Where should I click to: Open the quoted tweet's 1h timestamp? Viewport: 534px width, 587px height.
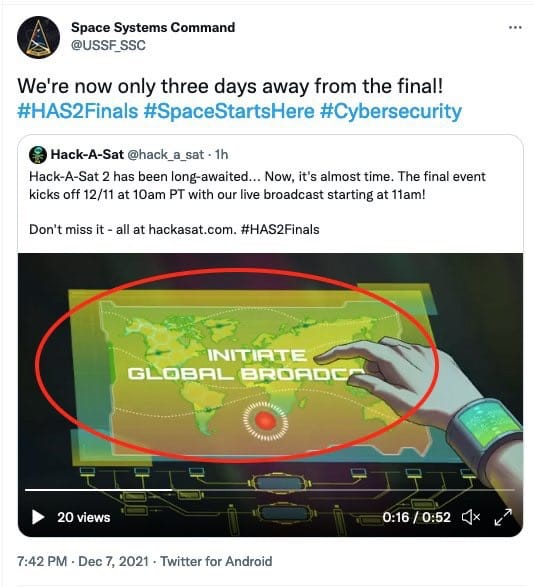(x=221, y=154)
